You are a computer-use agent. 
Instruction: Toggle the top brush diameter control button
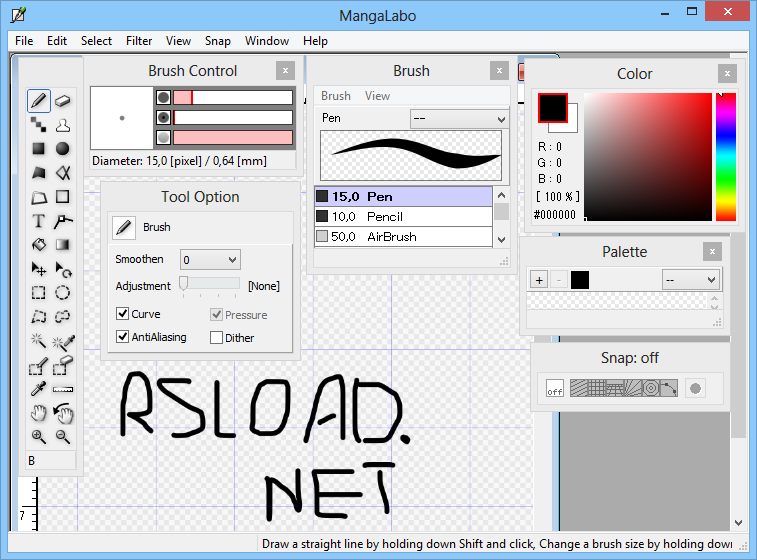(164, 98)
